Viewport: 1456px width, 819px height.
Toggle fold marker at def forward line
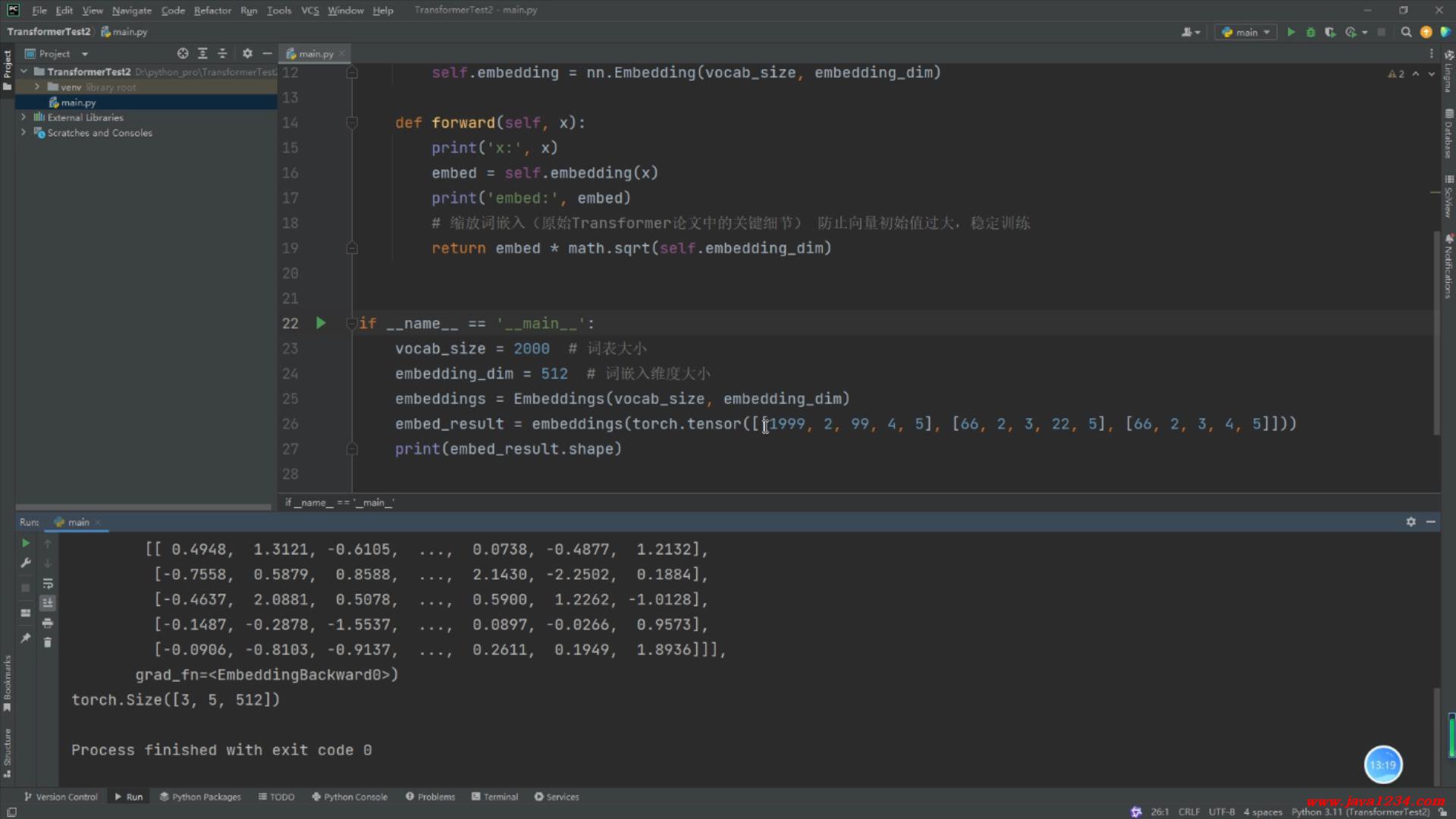[352, 122]
